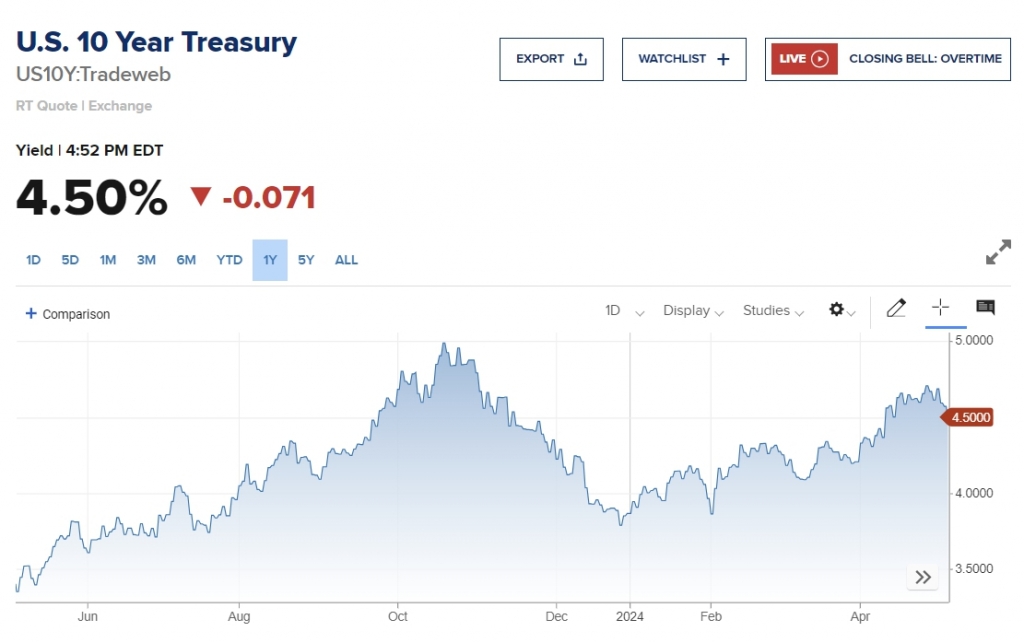Toggle the crosshair cursor tool
1024x643 pixels.
tap(940, 308)
